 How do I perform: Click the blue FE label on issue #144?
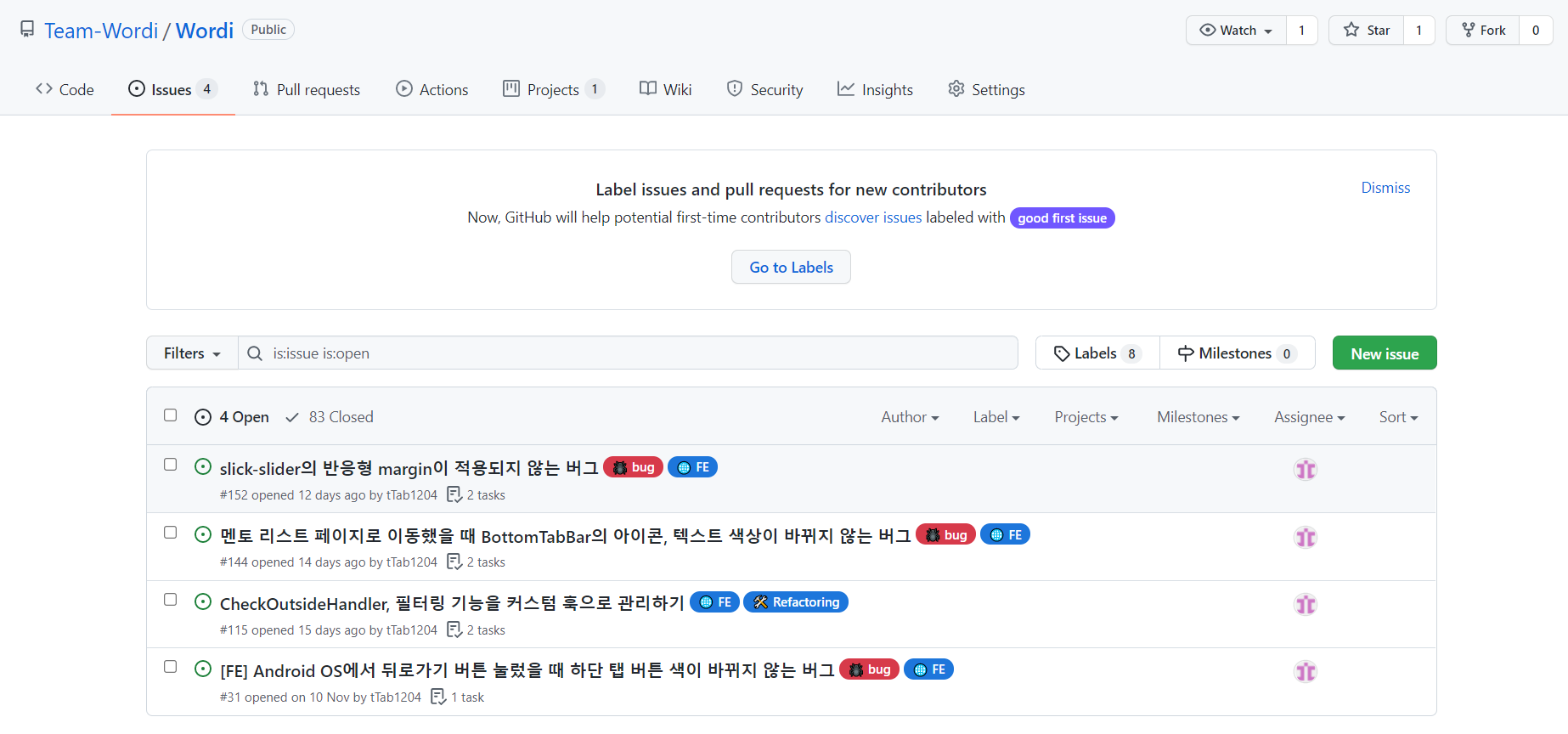pos(1005,534)
